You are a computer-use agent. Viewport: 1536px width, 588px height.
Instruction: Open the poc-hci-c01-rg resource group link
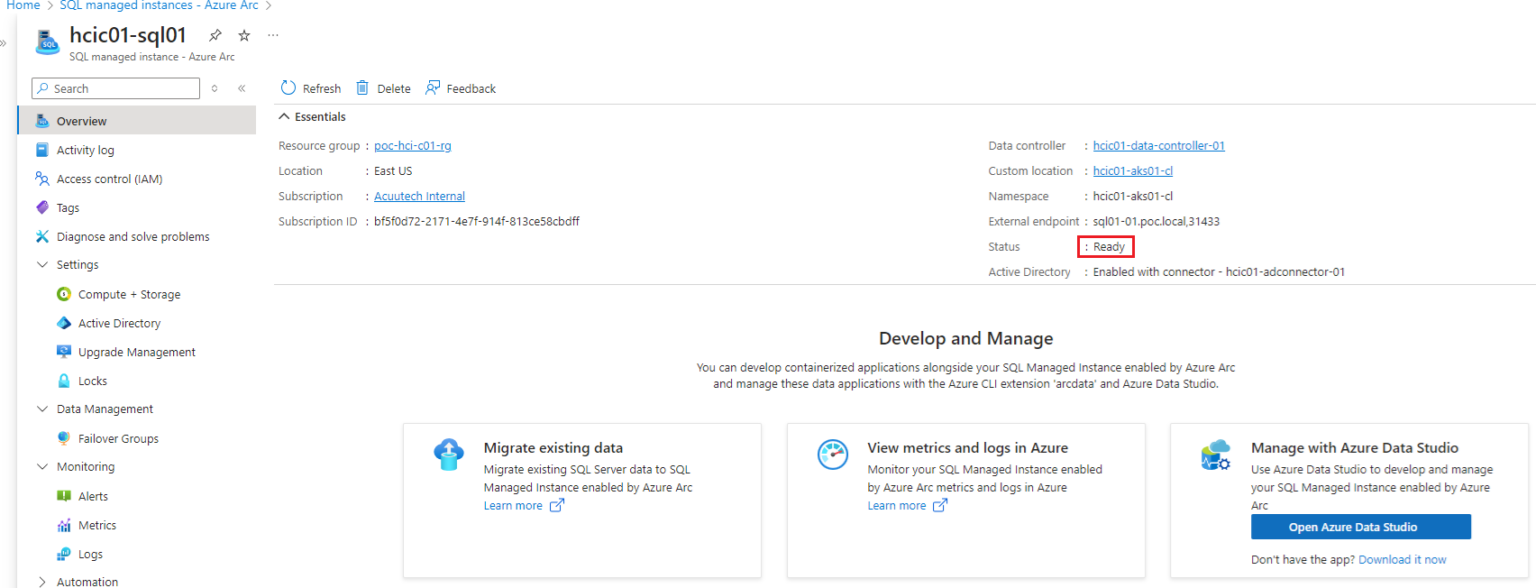pos(412,146)
